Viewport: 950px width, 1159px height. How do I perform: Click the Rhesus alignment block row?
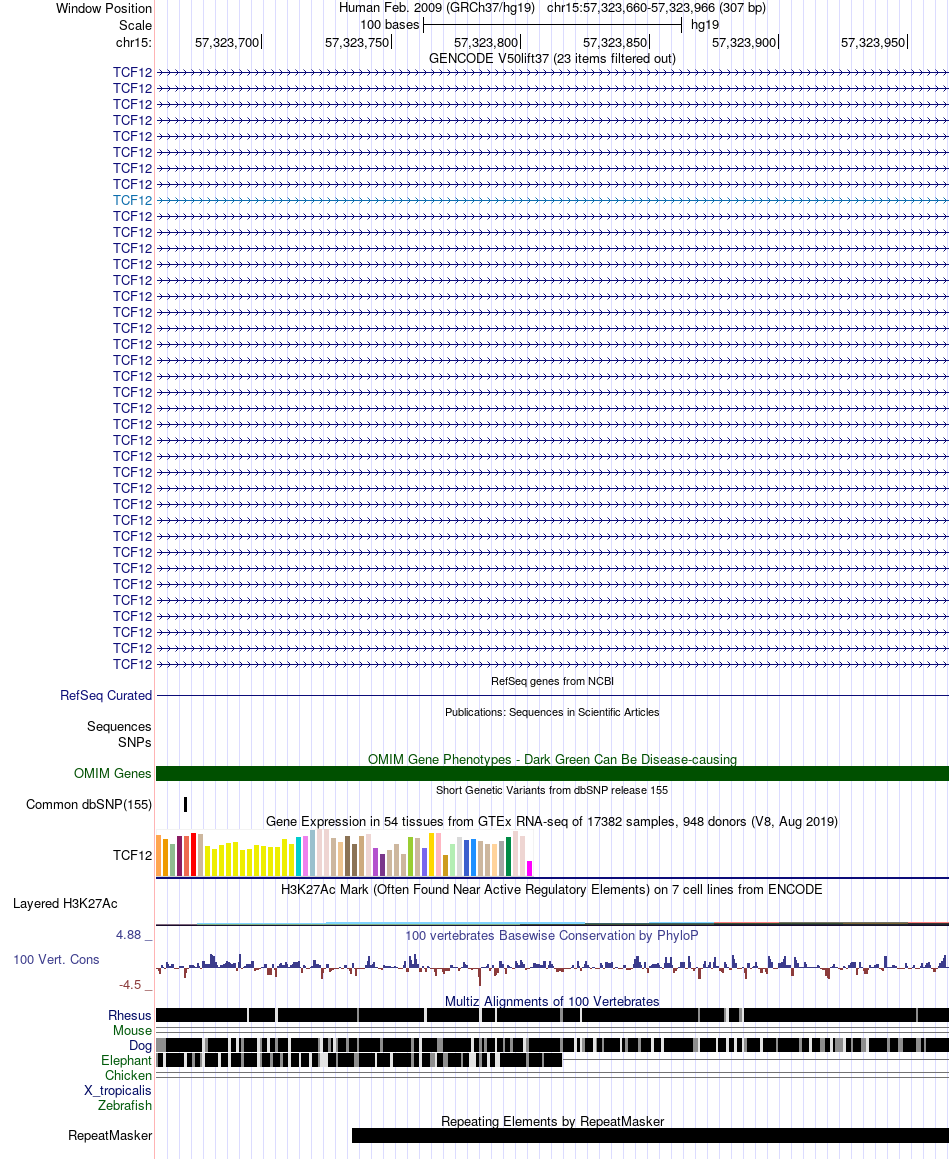tap(552, 1015)
